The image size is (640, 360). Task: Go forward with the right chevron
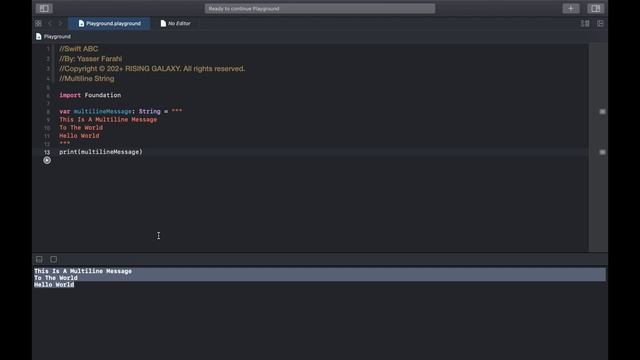point(60,23)
